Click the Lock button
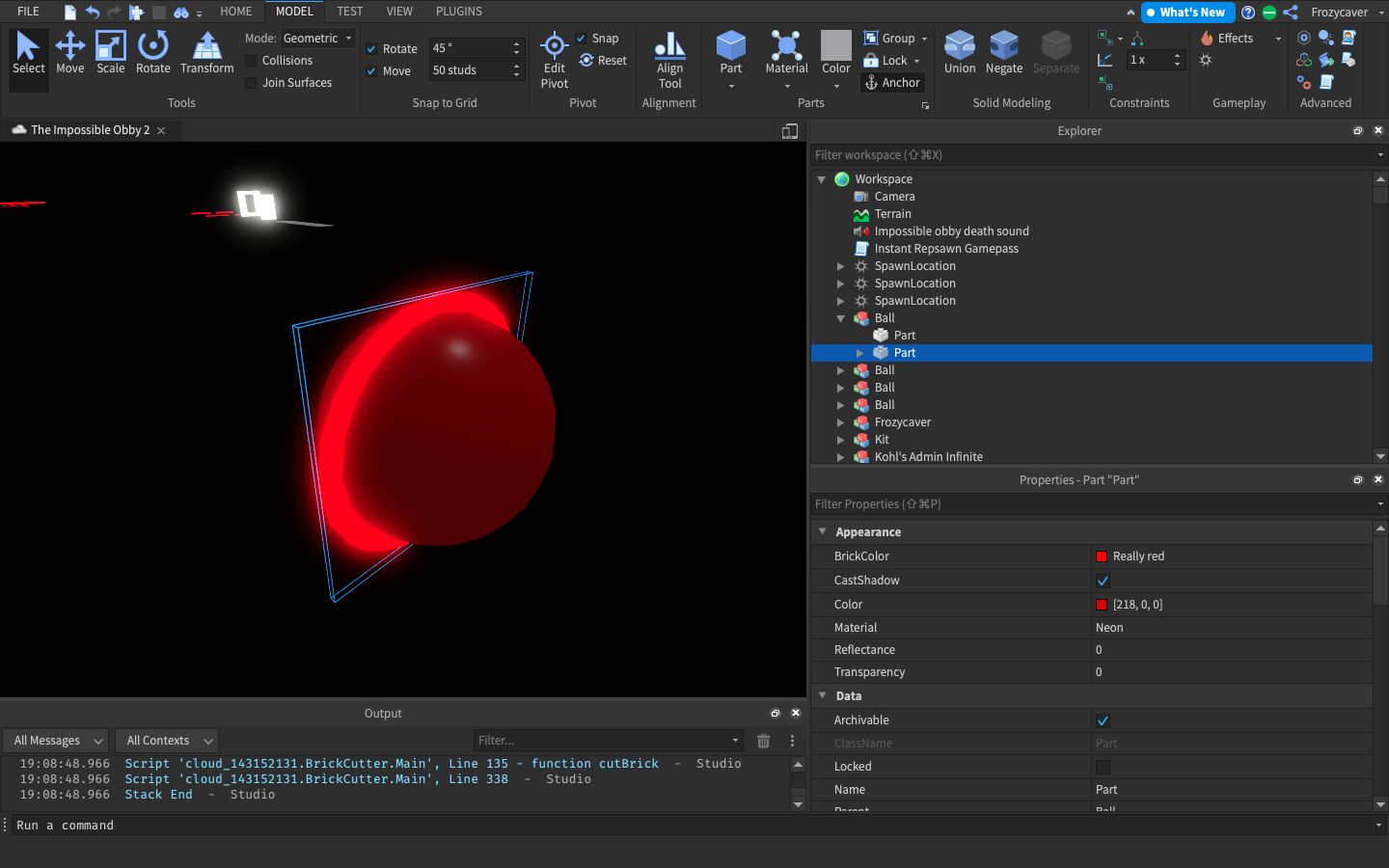 coord(891,61)
